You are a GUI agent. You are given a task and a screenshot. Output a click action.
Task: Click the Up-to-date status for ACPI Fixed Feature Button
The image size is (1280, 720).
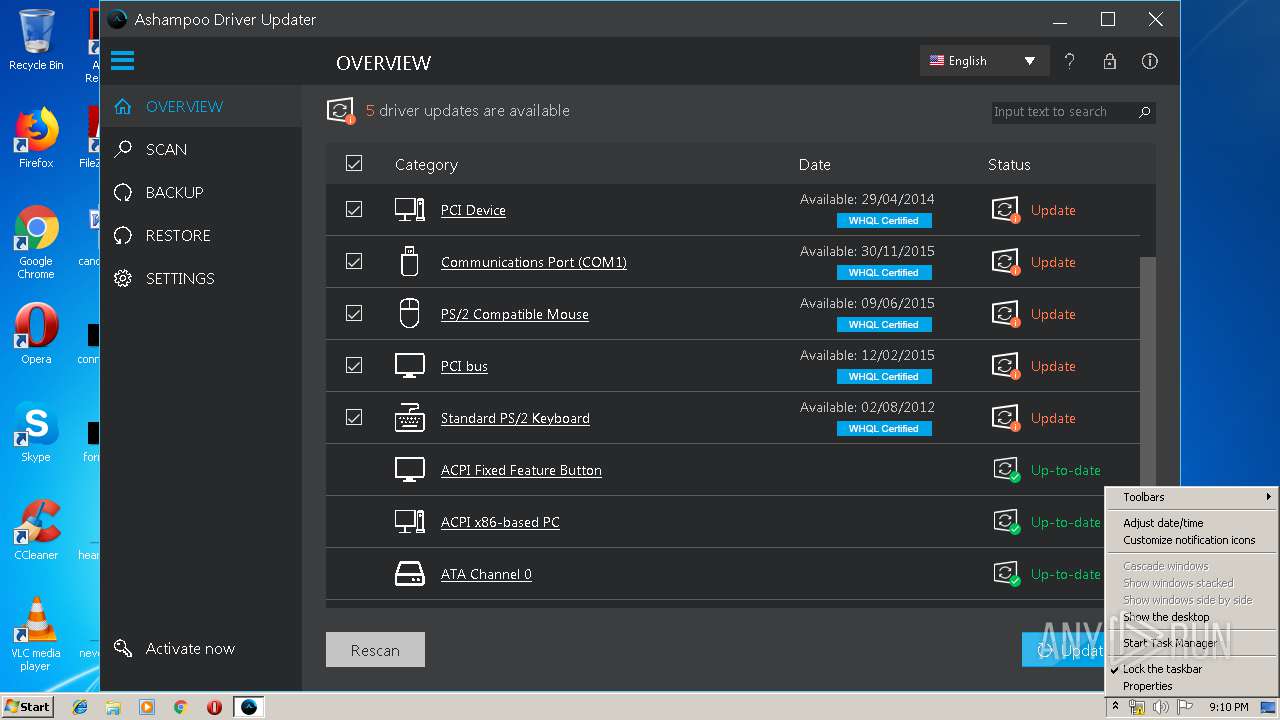click(x=1065, y=470)
